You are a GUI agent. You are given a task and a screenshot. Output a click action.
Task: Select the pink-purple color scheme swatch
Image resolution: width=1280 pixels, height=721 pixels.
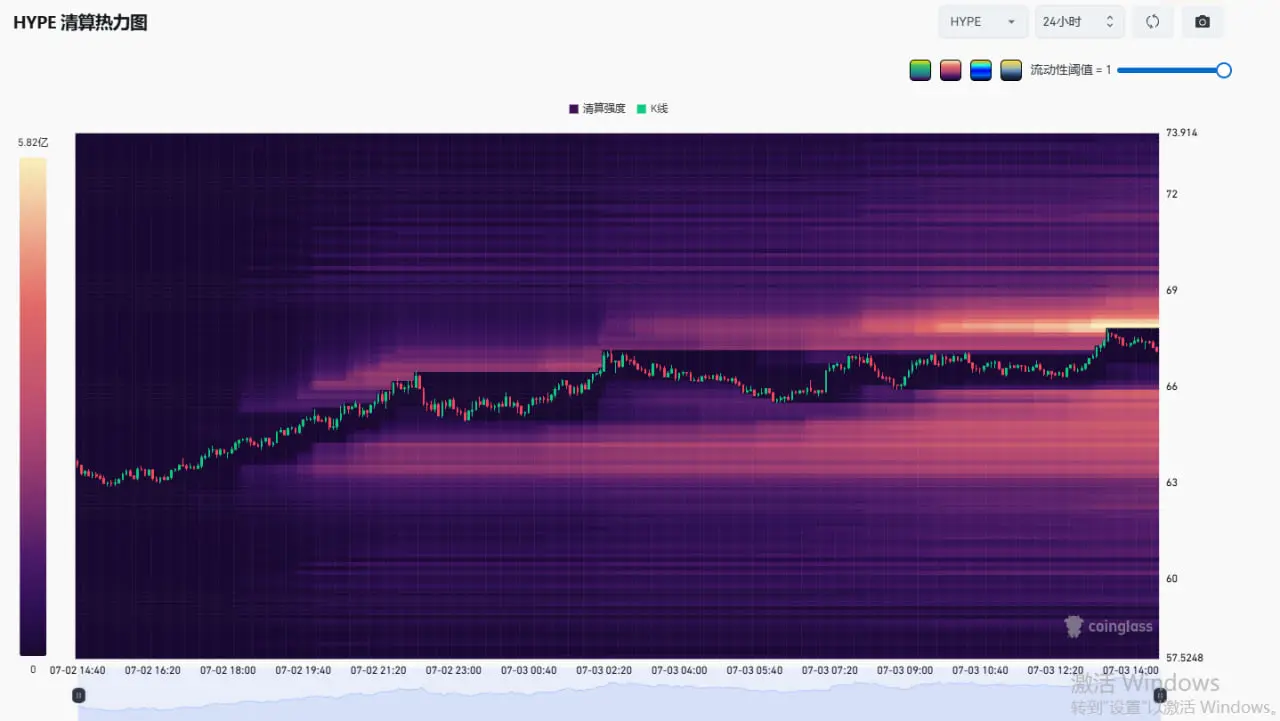coord(950,70)
